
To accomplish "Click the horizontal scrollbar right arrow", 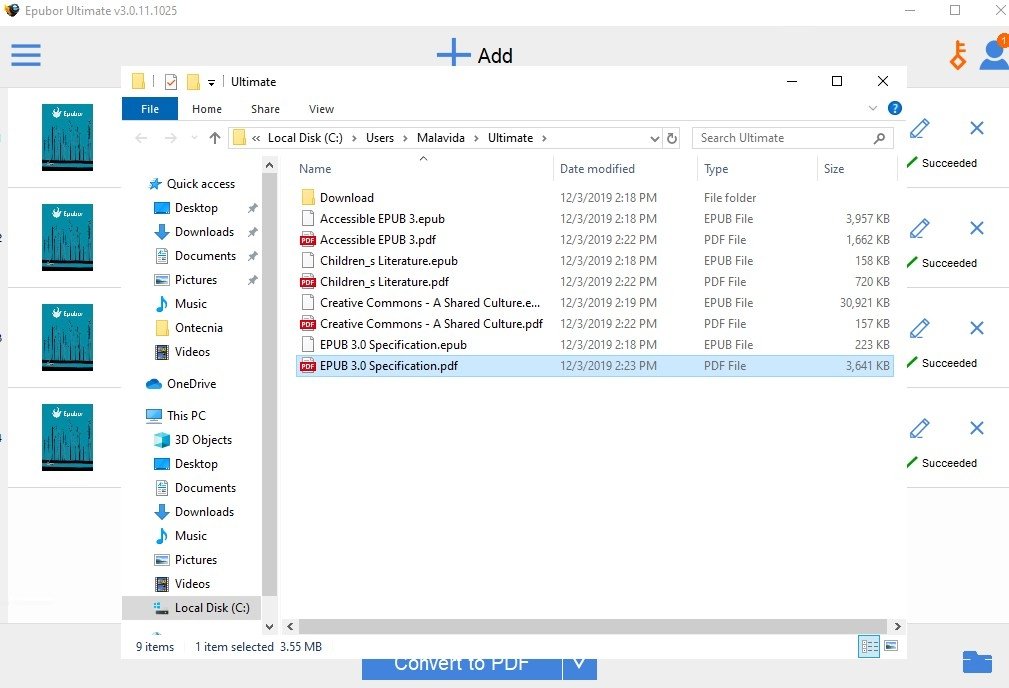I will [897, 626].
